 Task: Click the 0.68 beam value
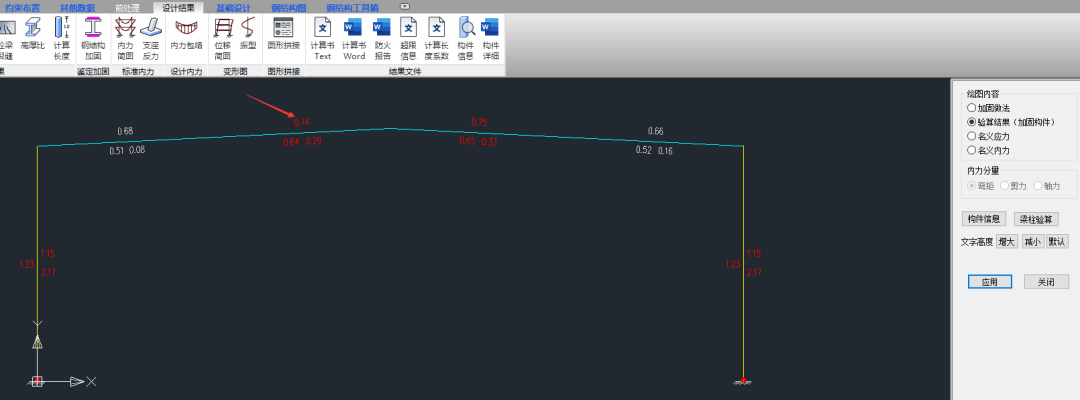[x=125, y=131]
